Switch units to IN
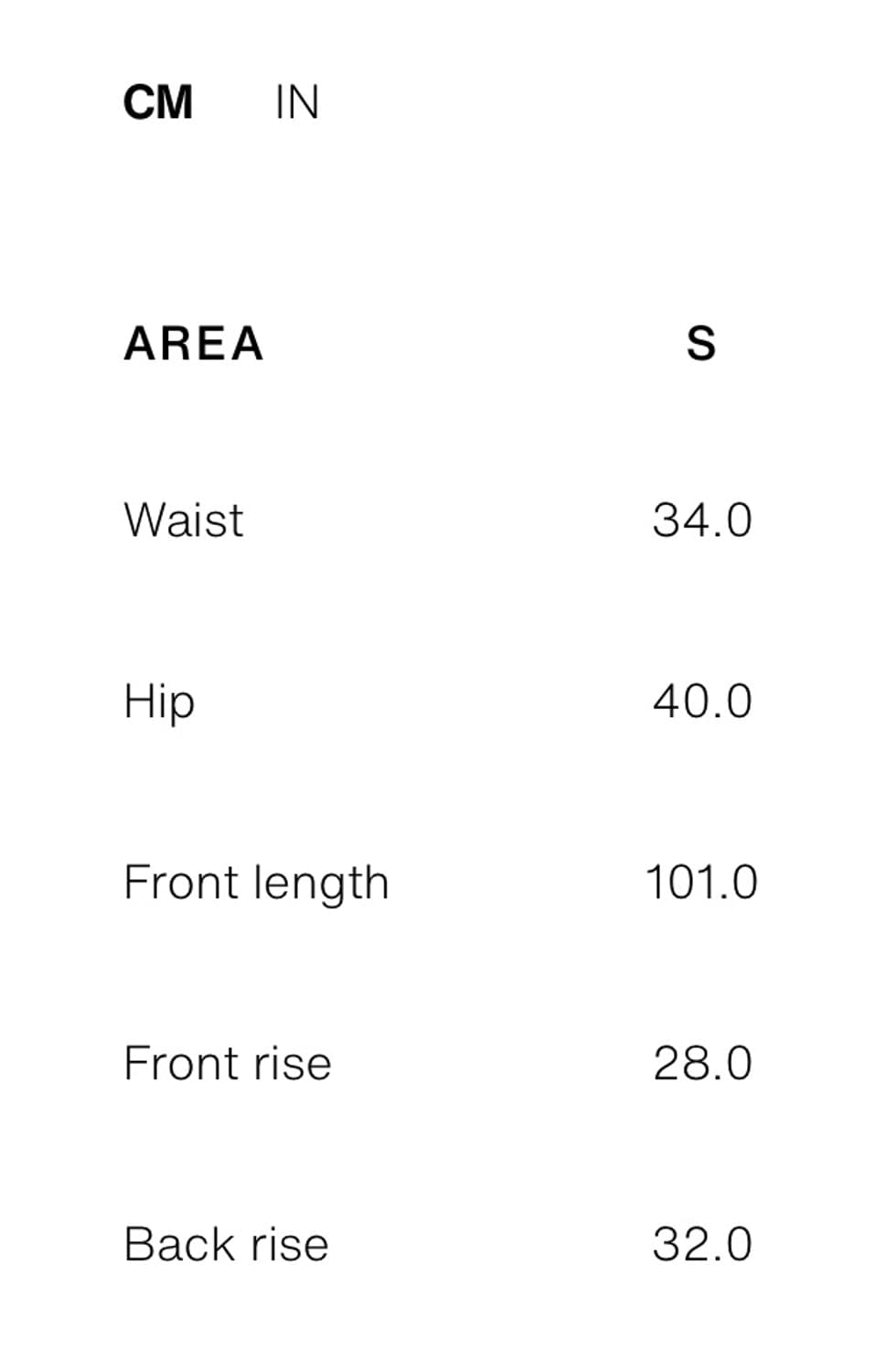 296,102
